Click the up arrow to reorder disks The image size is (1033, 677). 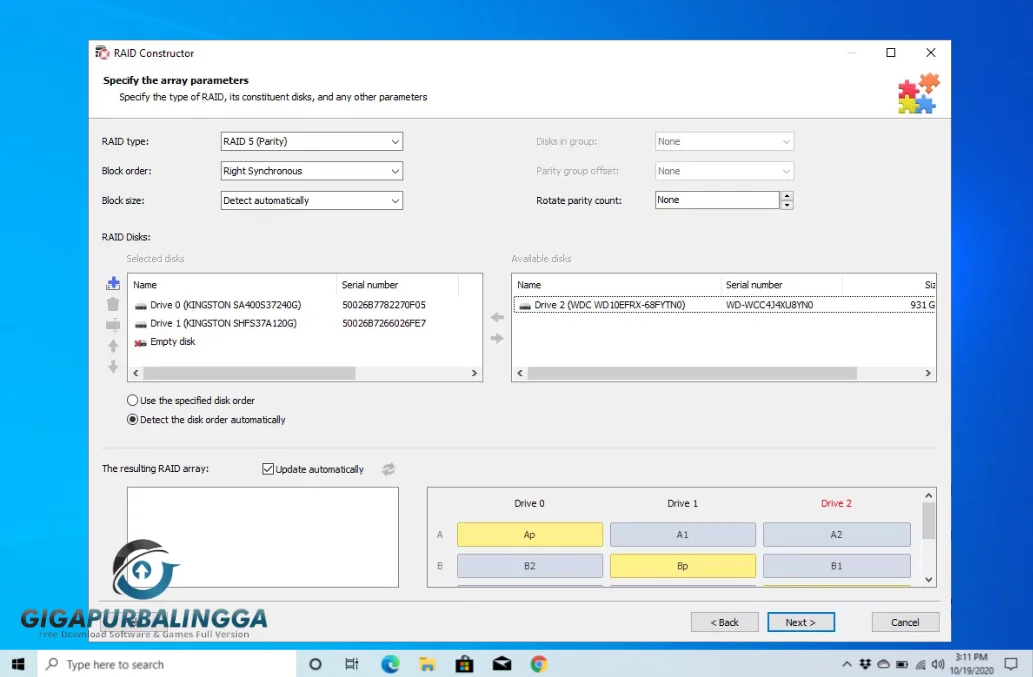click(x=113, y=346)
